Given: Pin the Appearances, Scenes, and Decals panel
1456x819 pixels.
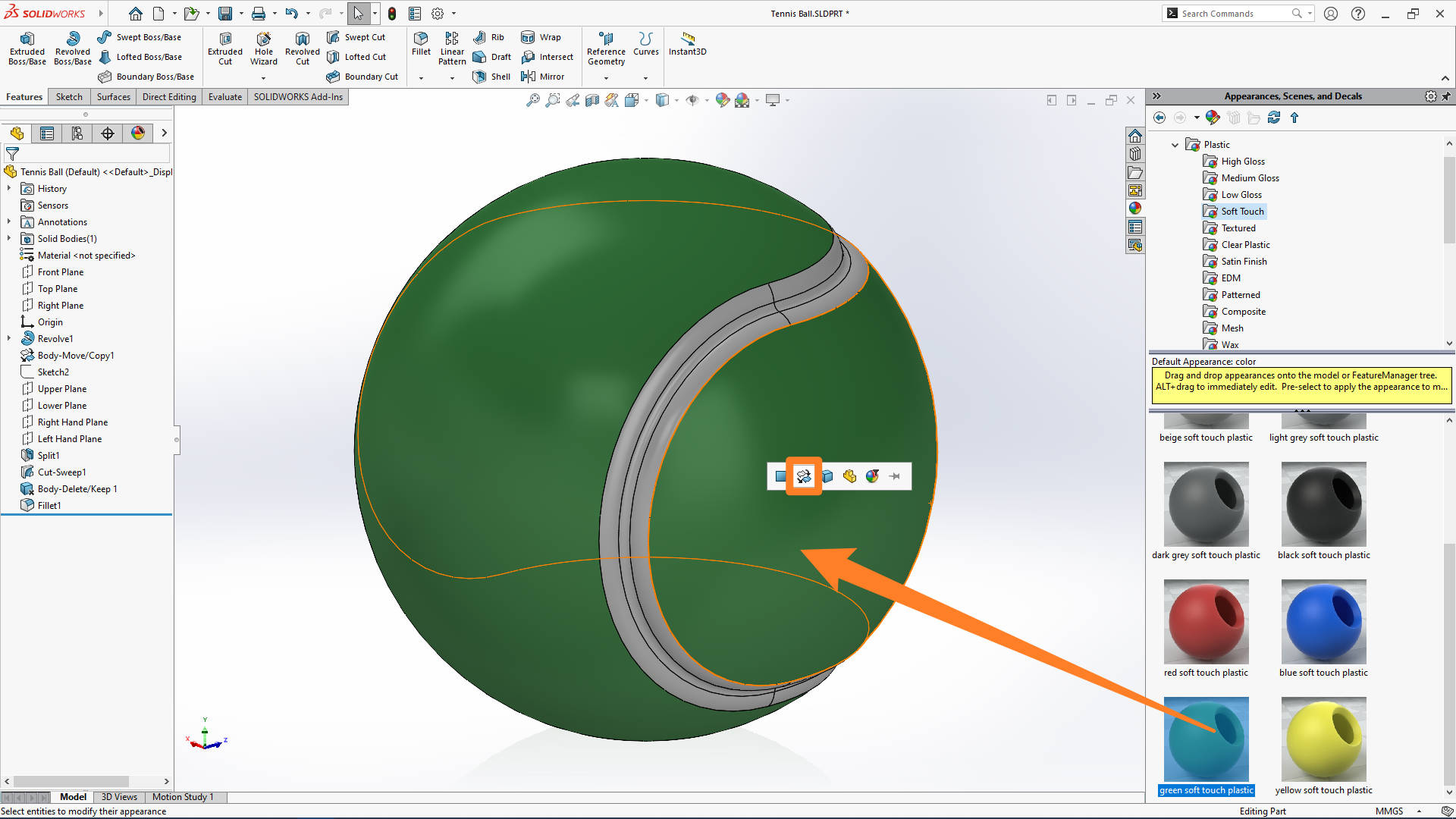Looking at the screenshot, I should pyautogui.click(x=1446, y=96).
